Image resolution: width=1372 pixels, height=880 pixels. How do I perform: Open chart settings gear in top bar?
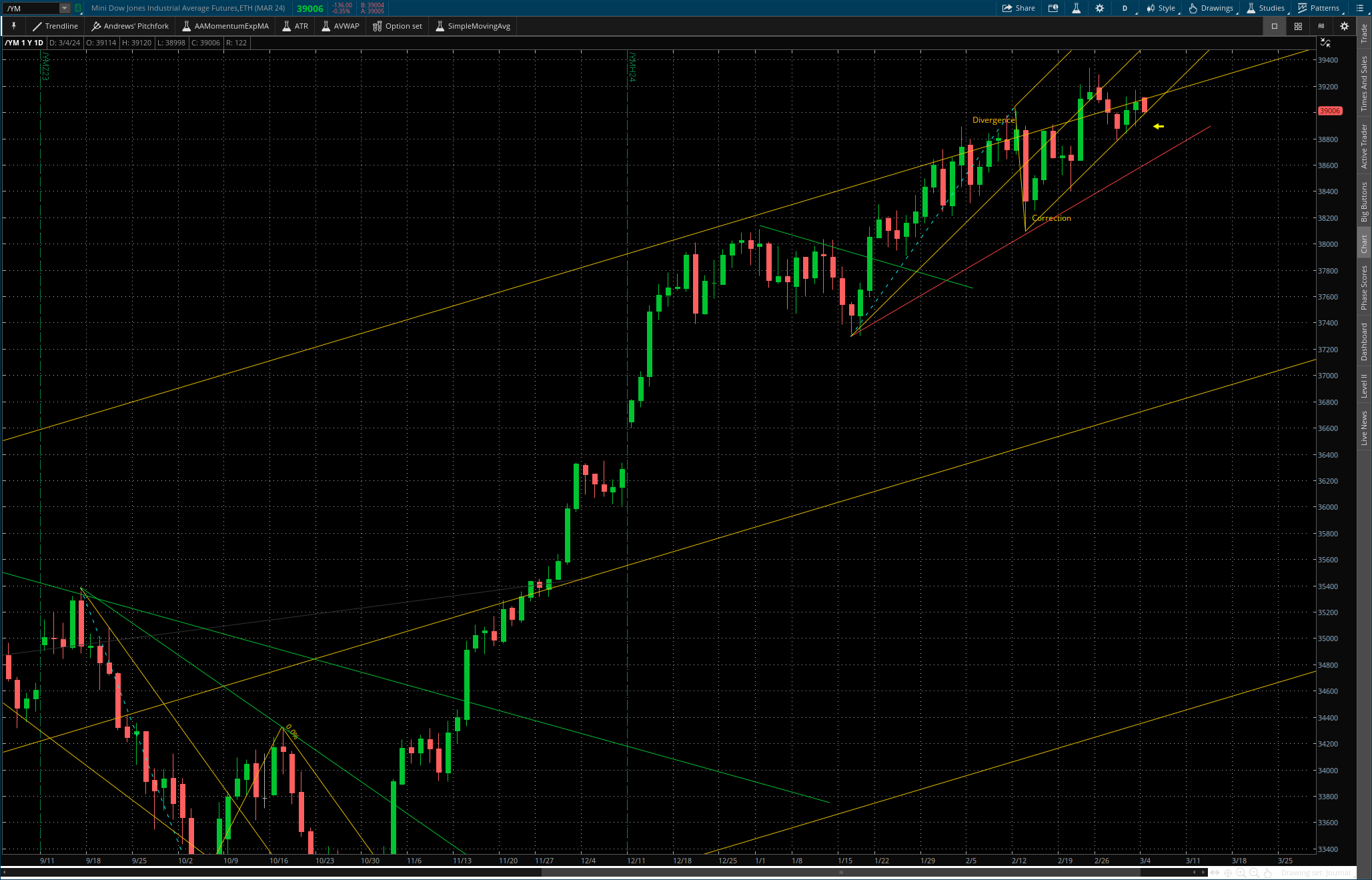(x=1099, y=8)
